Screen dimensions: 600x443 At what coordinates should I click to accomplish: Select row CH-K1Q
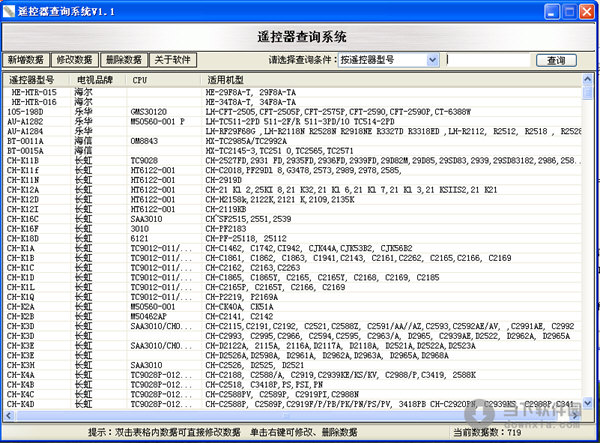292,297
